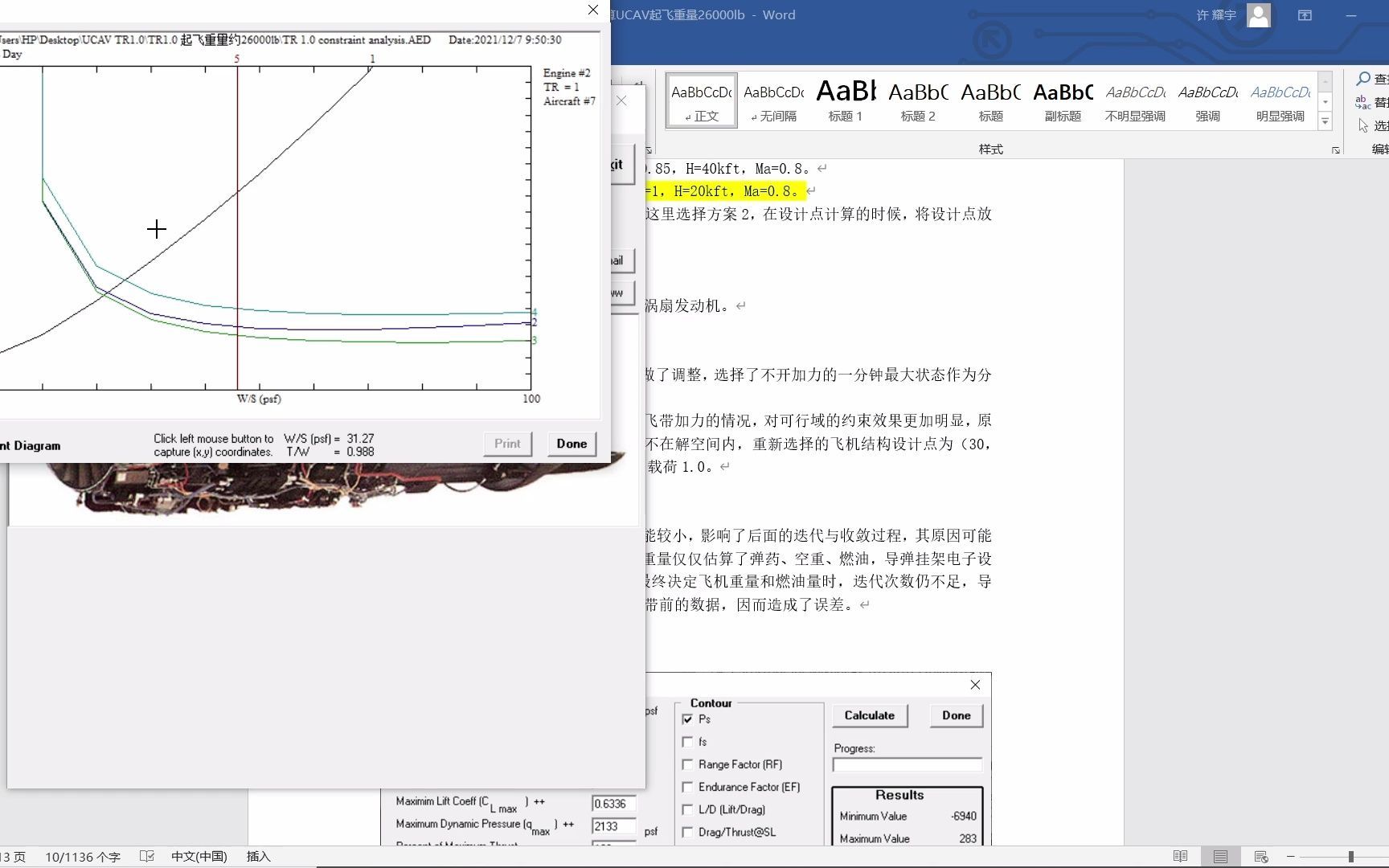Click the spelling proofing status icon
The height and width of the screenshot is (868, 1389).
pos(147,857)
